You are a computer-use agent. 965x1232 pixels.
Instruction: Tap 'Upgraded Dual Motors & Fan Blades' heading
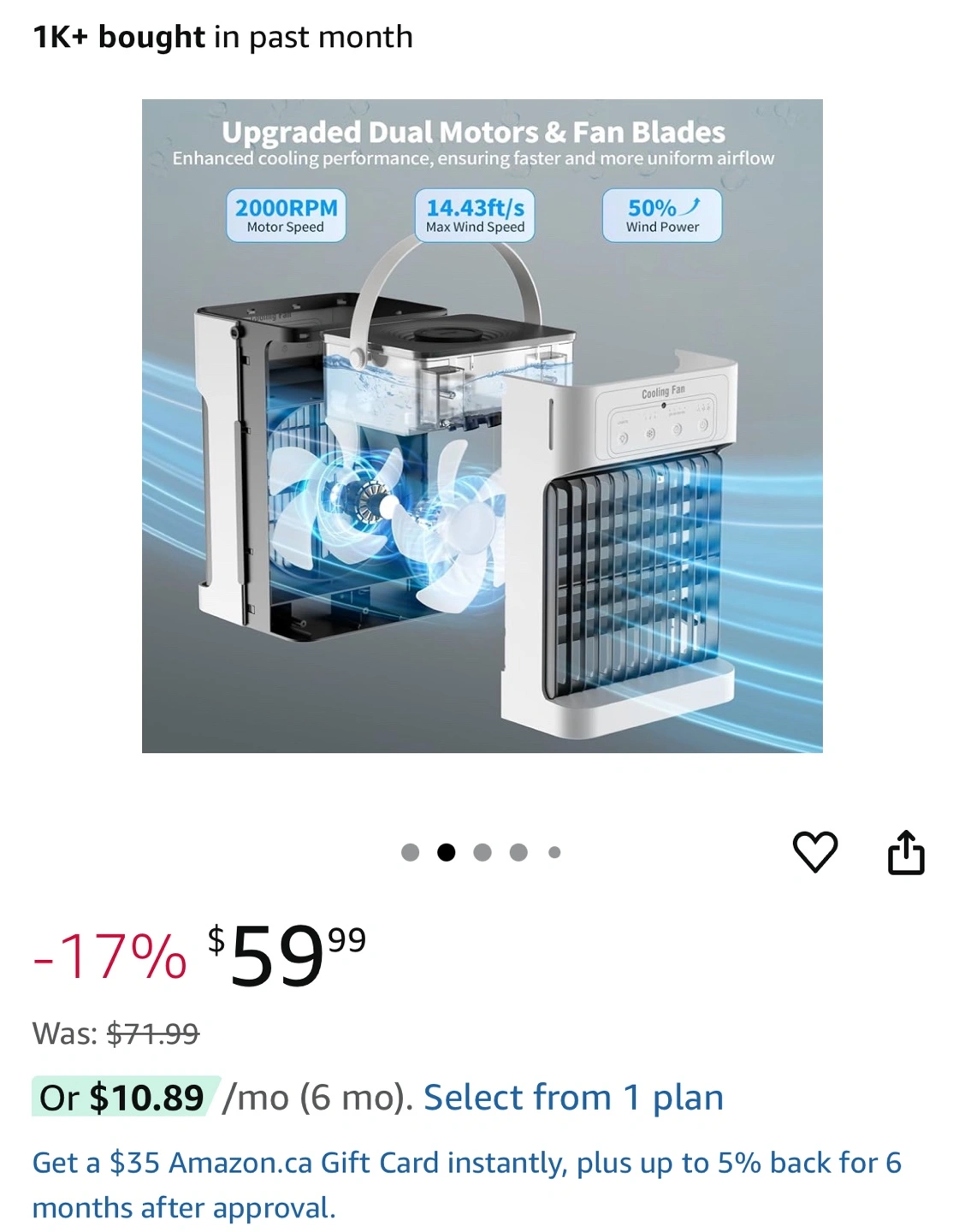(473, 132)
